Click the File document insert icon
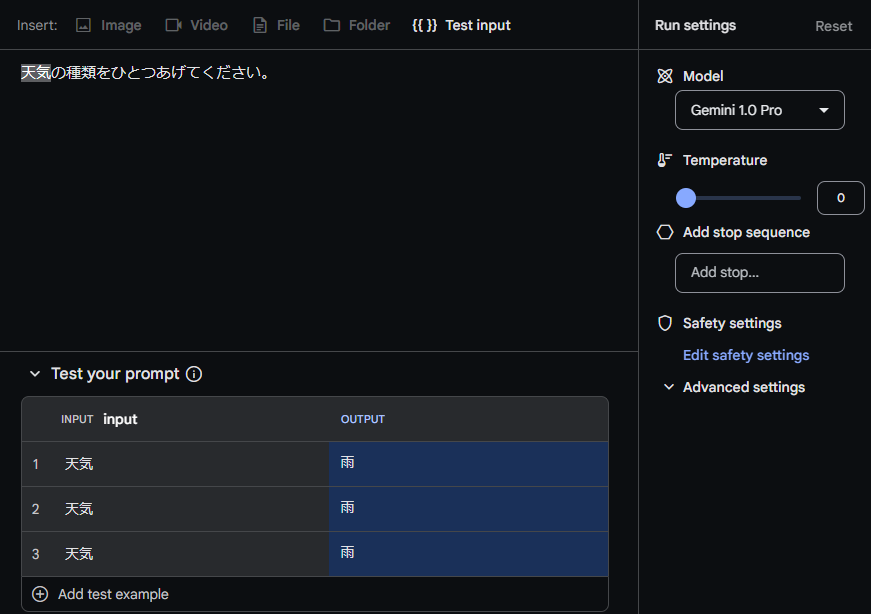The image size is (871, 614). (x=259, y=25)
